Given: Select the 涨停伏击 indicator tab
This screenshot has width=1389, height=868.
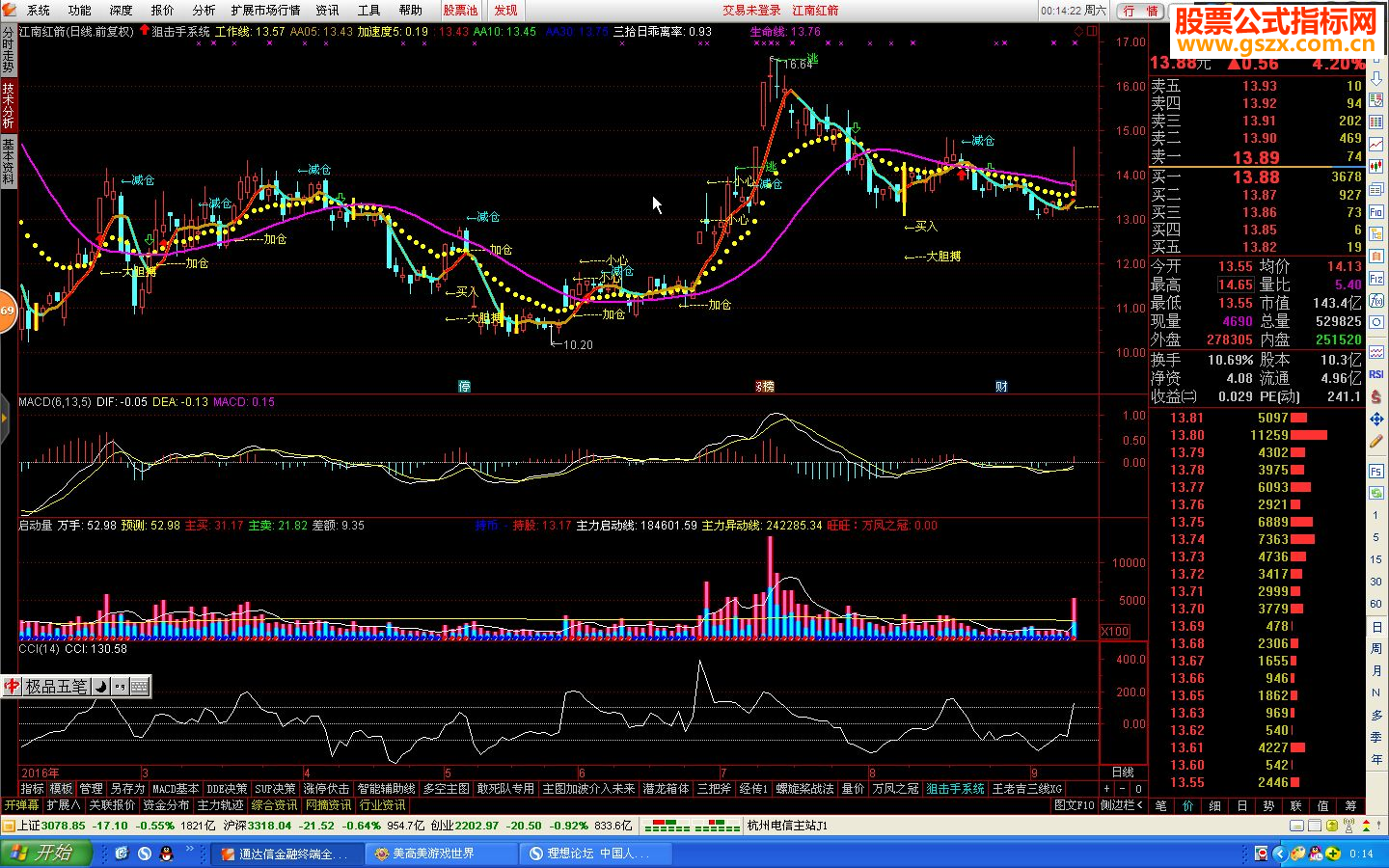Looking at the screenshot, I should click(326, 789).
